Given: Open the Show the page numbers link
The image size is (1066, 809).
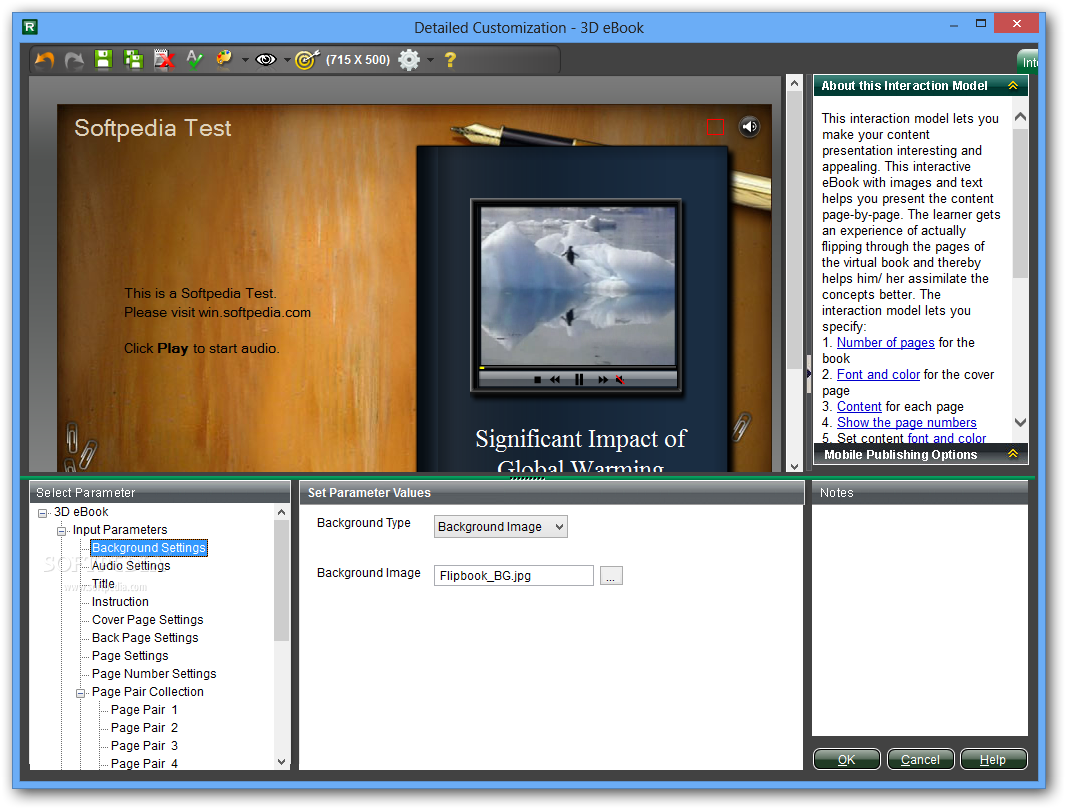Looking at the screenshot, I should click(x=906, y=423).
